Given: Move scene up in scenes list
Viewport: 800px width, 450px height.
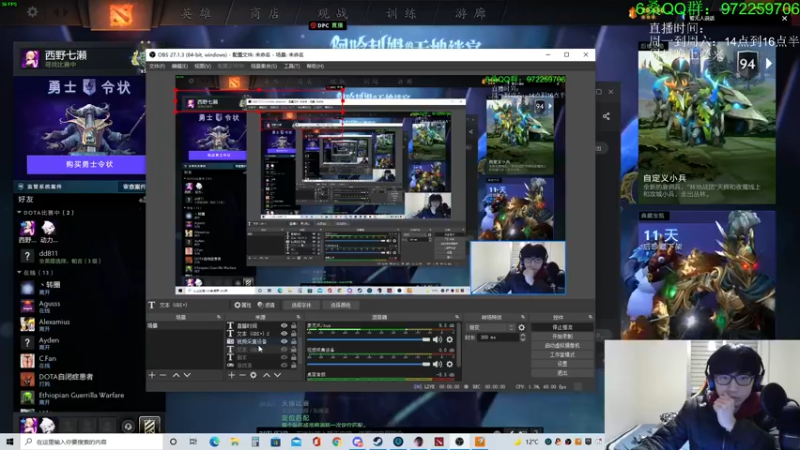Looking at the screenshot, I should 176,375.
